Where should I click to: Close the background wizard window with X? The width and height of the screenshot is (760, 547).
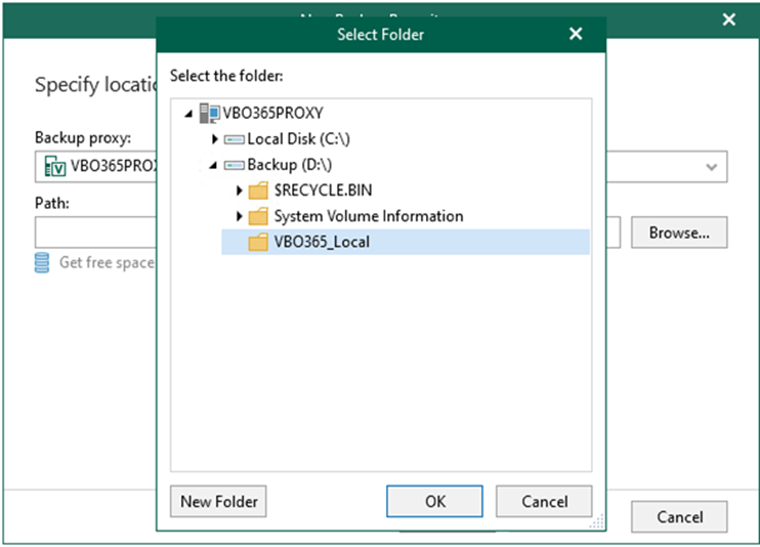point(728,20)
